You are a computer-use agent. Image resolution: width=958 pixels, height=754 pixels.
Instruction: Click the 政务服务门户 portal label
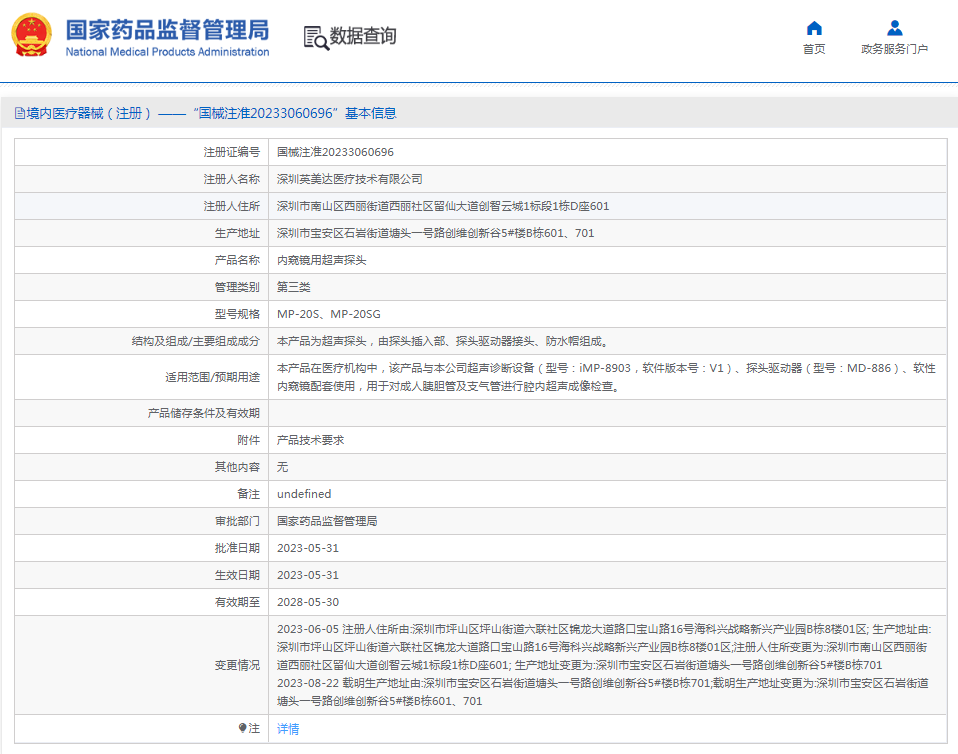[894, 49]
